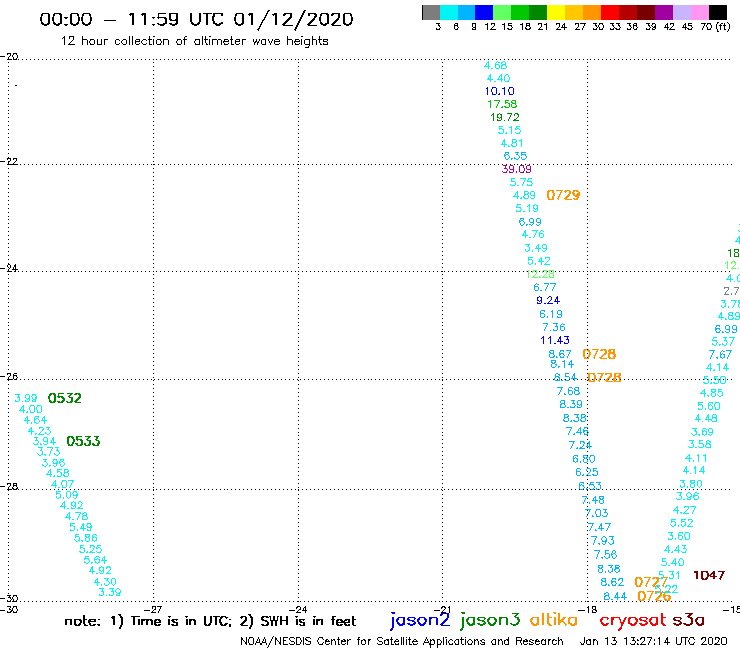The image size is (740, 650).
Task: Click the bright red legend swatch
Action: click(x=610, y=12)
